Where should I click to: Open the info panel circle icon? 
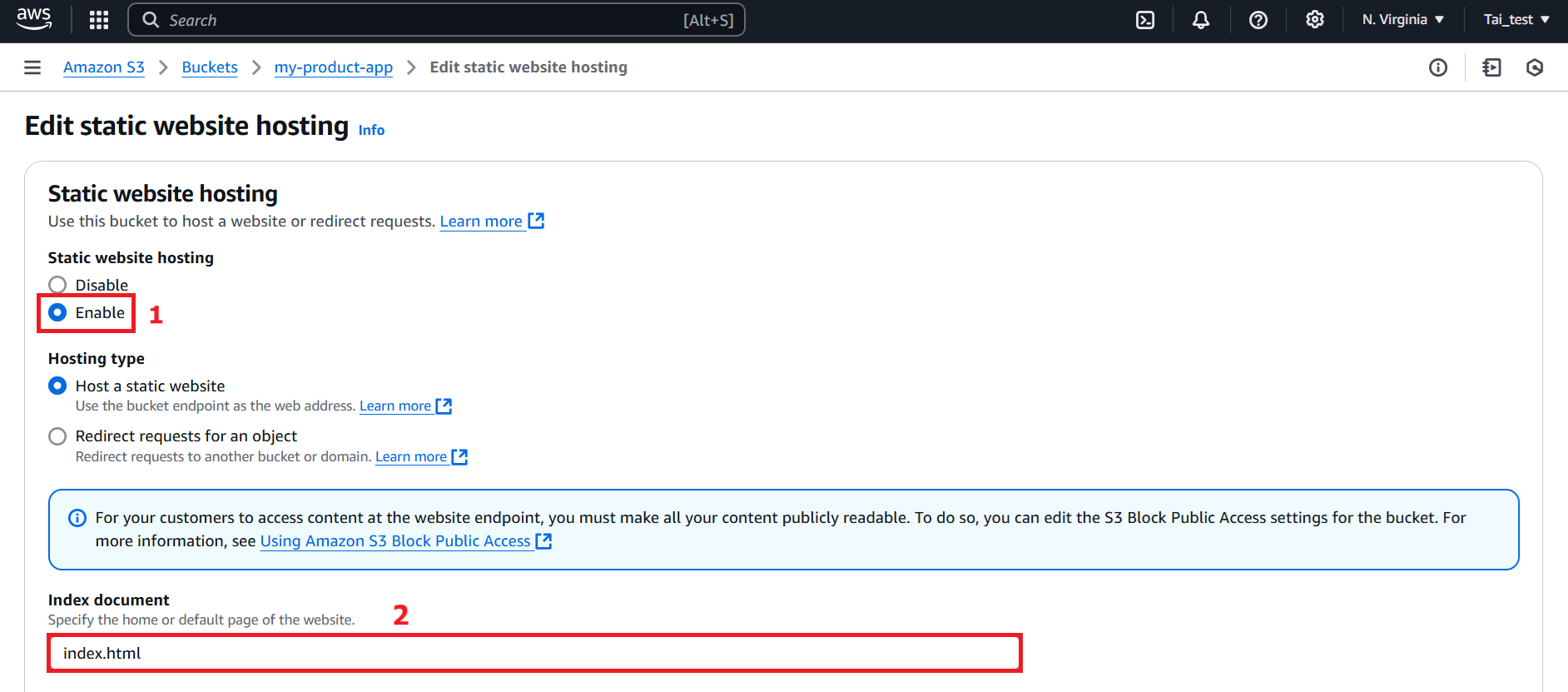[1438, 67]
